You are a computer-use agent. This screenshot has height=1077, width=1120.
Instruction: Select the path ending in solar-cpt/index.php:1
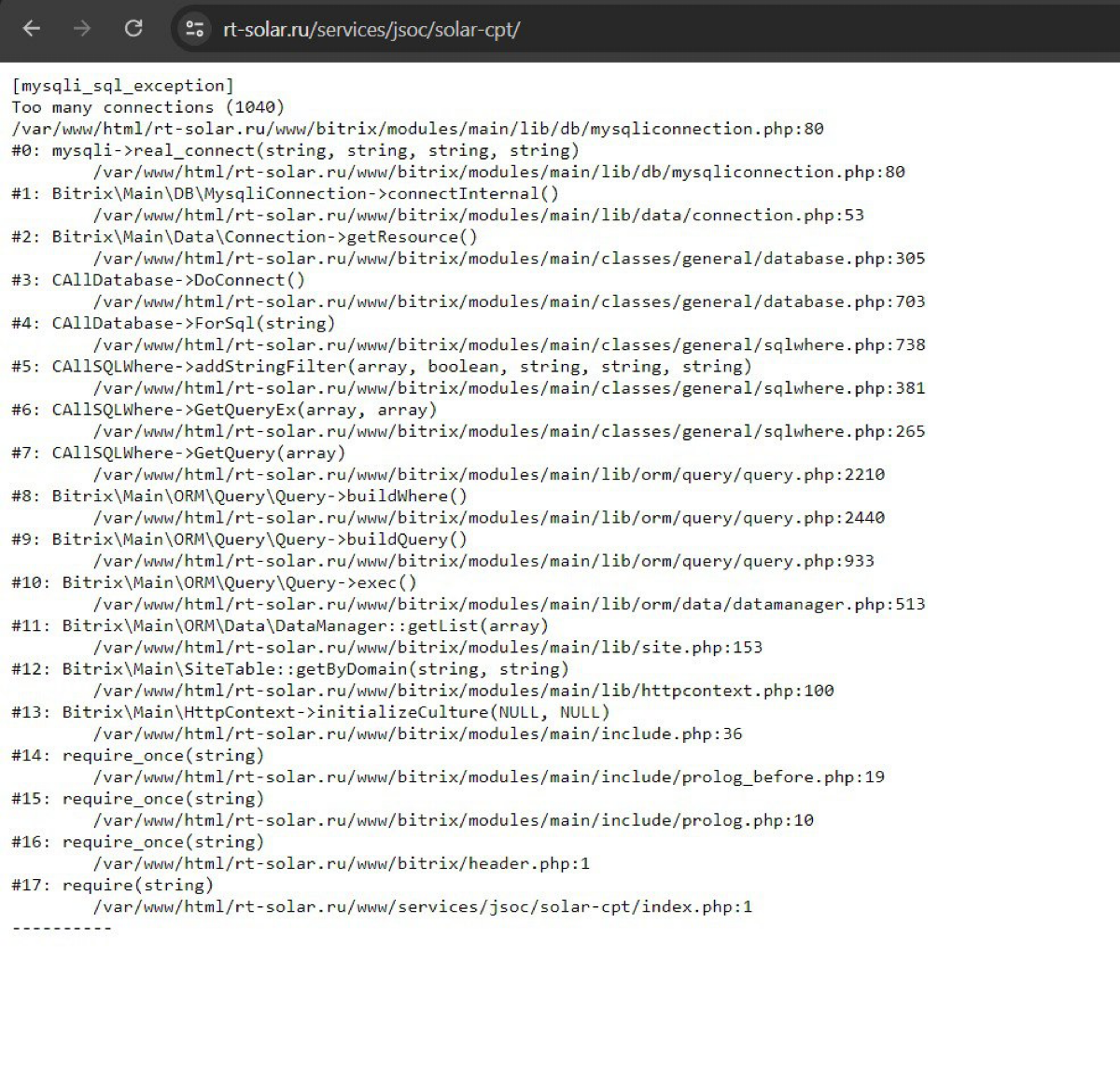[423, 907]
